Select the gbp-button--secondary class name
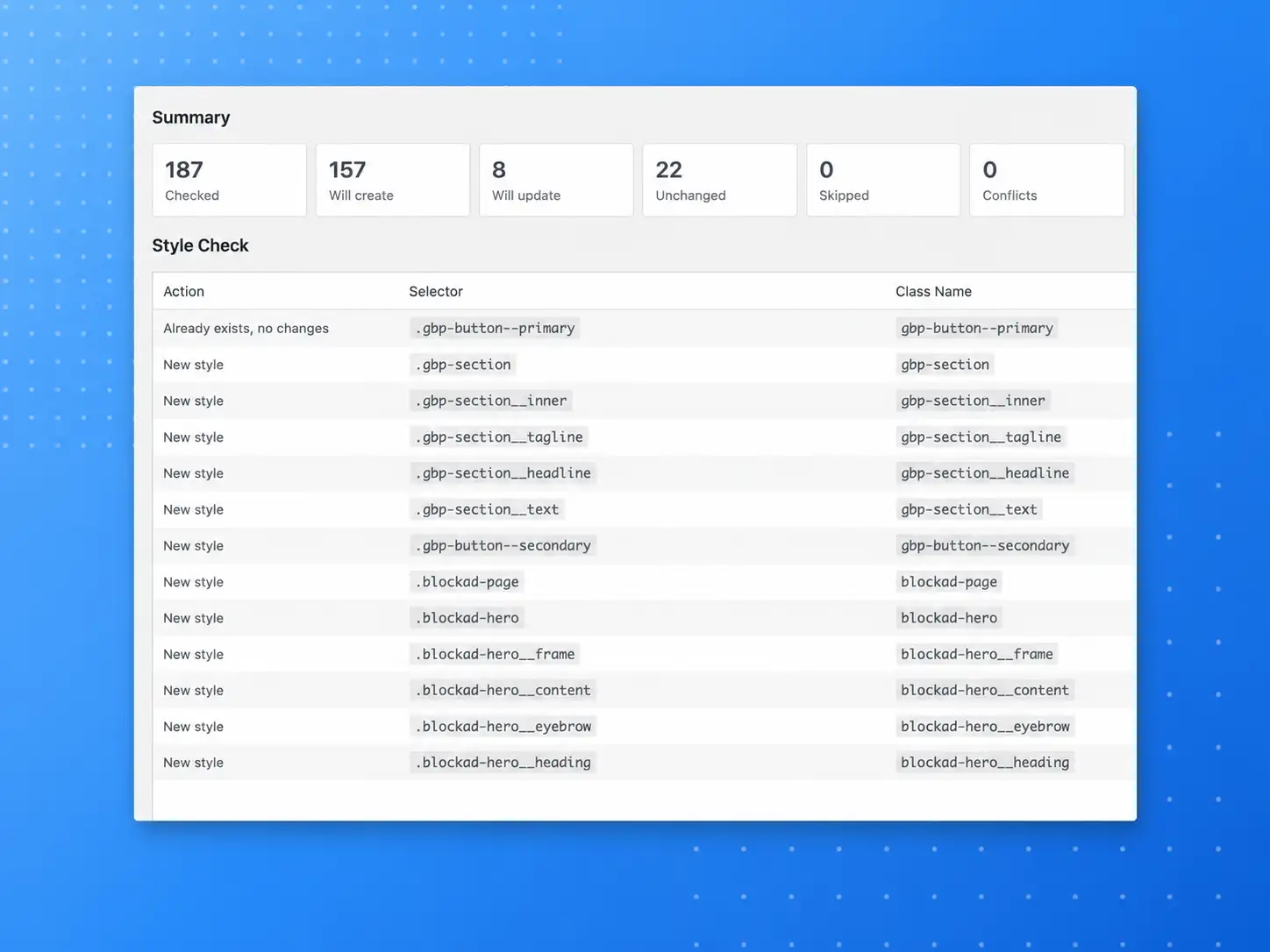Viewport: 1270px width, 952px height. pos(985,545)
